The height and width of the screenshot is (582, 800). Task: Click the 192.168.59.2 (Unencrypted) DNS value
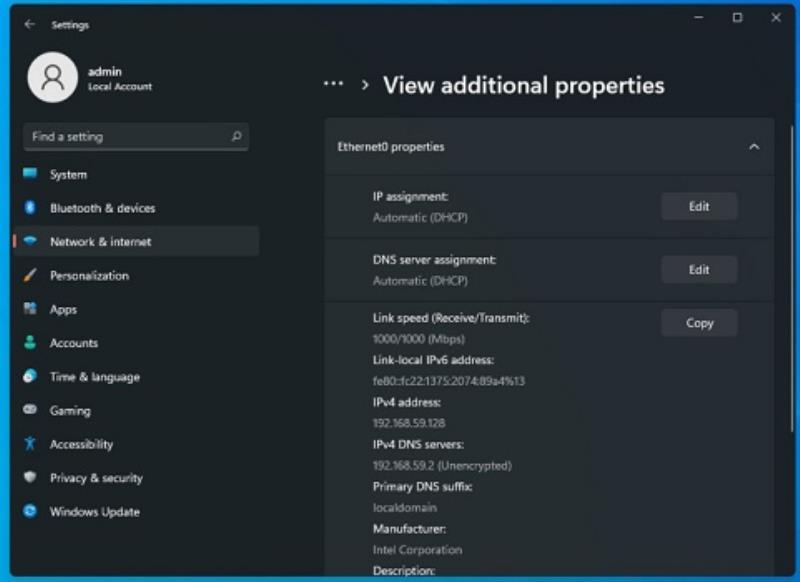pyautogui.click(x=442, y=465)
